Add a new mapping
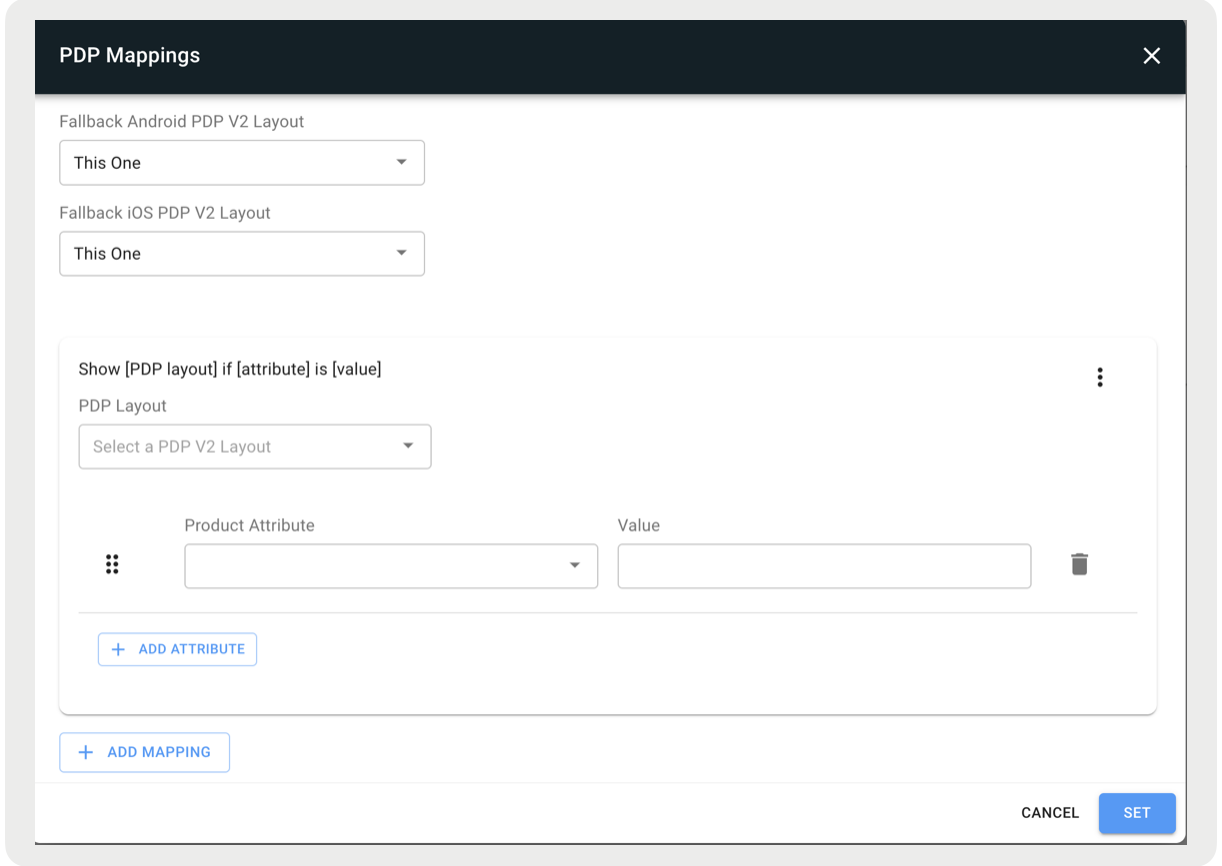 (x=145, y=752)
